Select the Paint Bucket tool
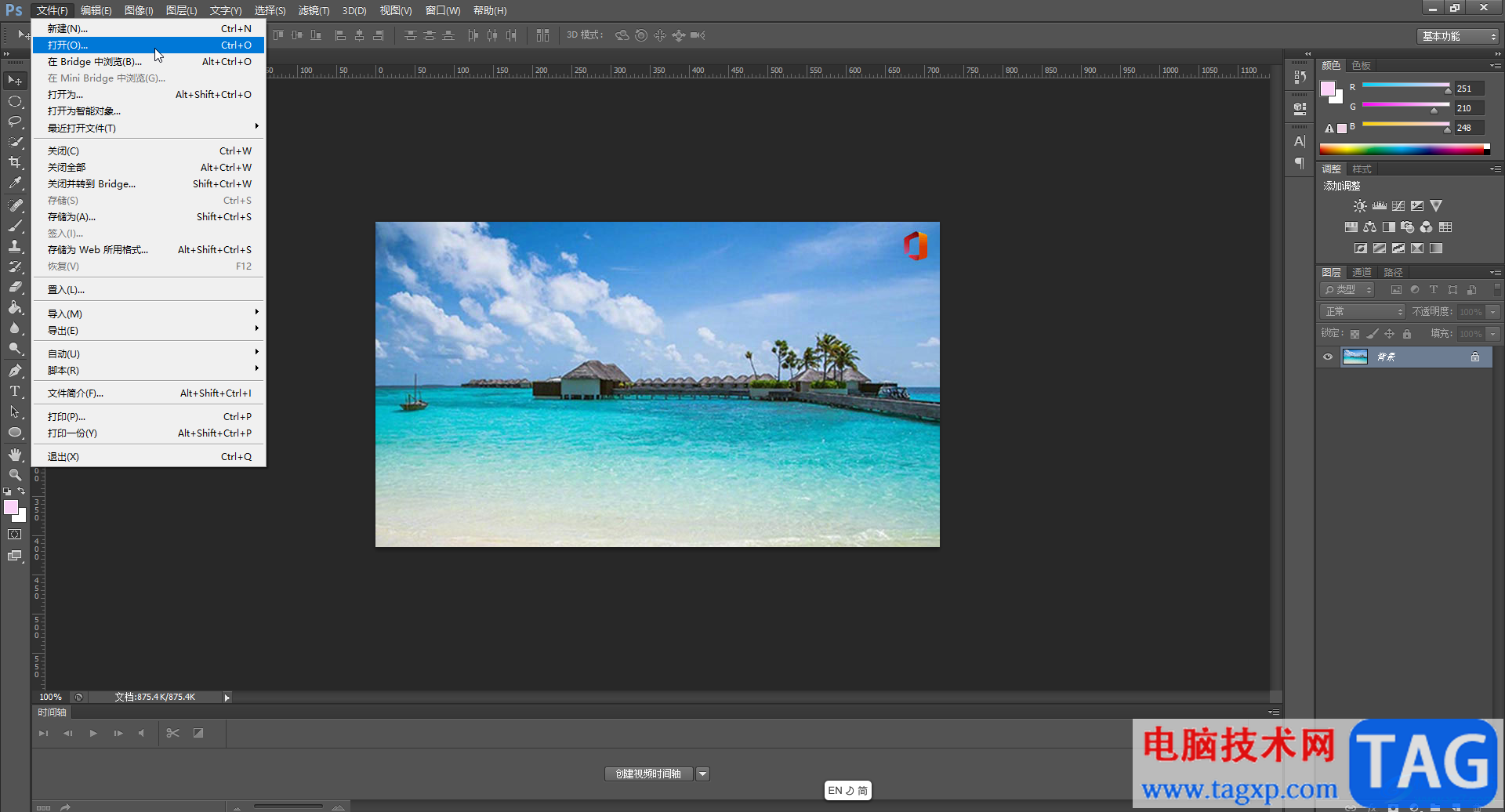Image resolution: width=1505 pixels, height=812 pixels. point(15,307)
